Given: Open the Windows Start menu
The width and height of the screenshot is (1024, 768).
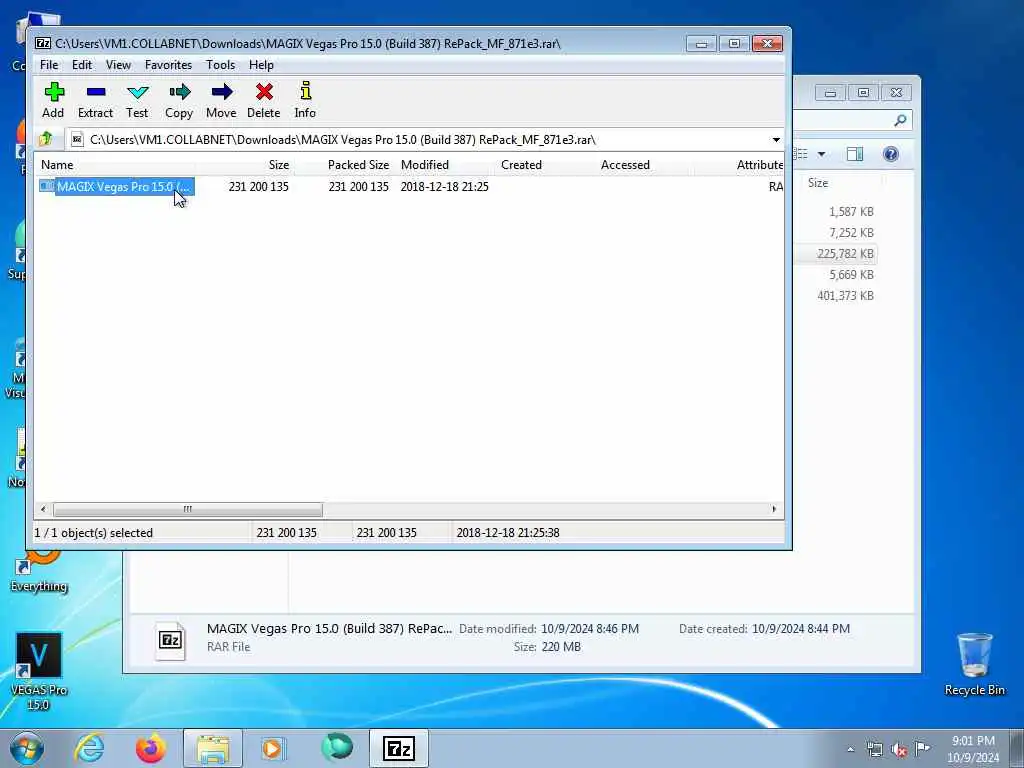Looking at the screenshot, I should coord(27,748).
